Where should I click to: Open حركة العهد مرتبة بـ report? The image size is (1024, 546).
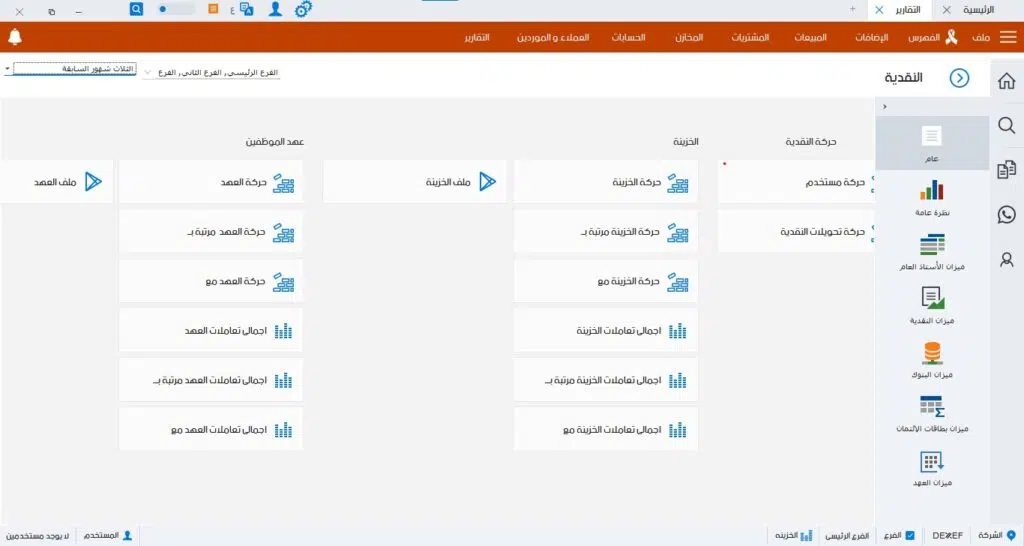pos(210,231)
